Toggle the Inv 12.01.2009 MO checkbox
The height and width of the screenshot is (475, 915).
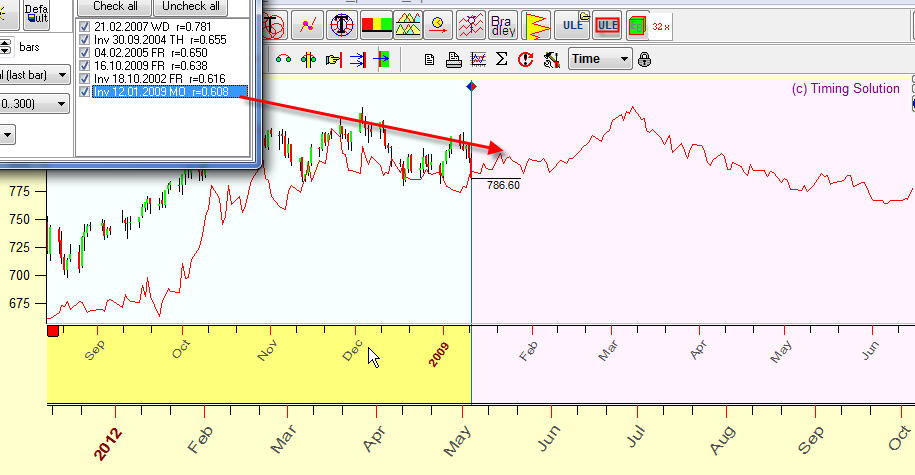(x=85, y=92)
